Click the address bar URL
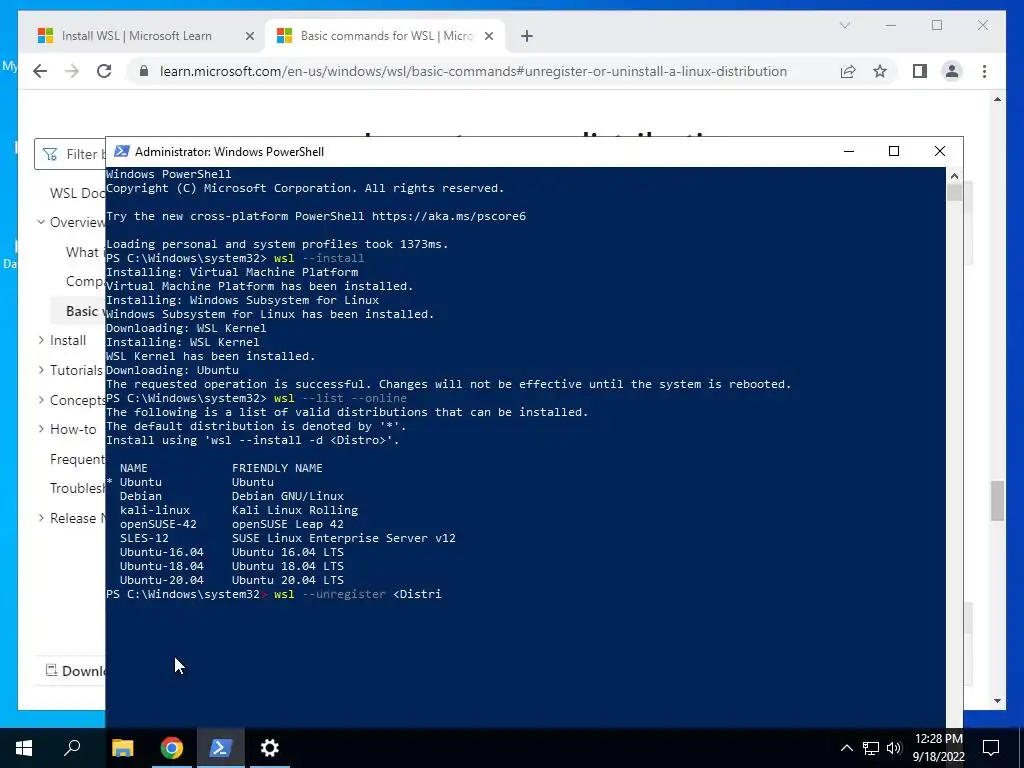Screen dimensions: 1024x768 (473, 71)
